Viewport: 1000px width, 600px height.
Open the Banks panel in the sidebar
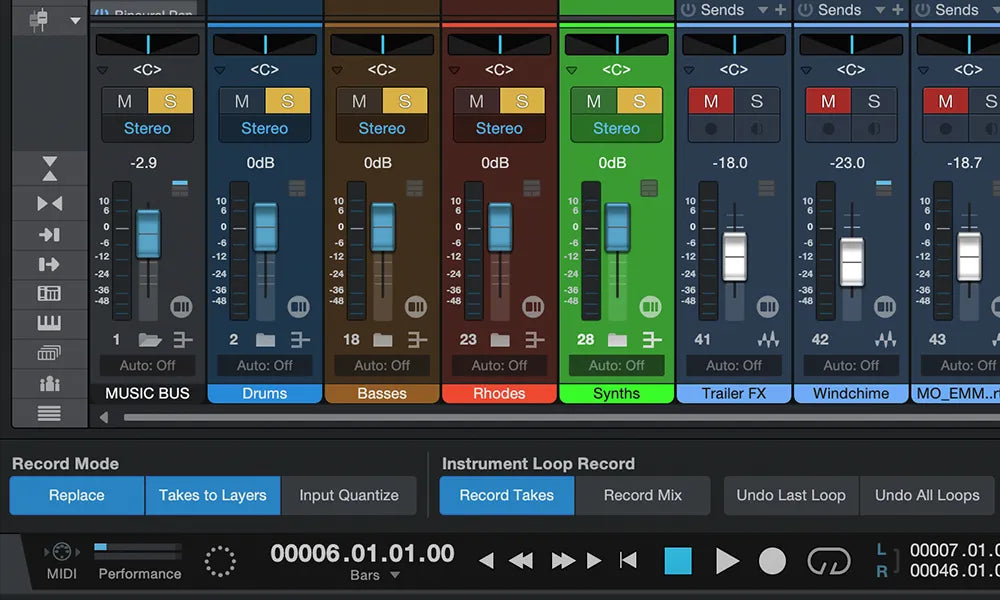click(50, 350)
